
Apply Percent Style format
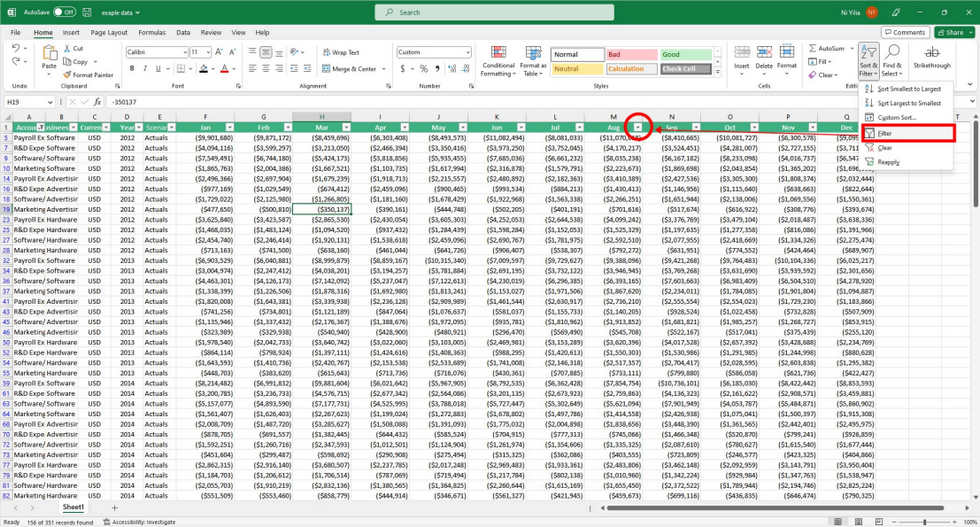click(424, 69)
